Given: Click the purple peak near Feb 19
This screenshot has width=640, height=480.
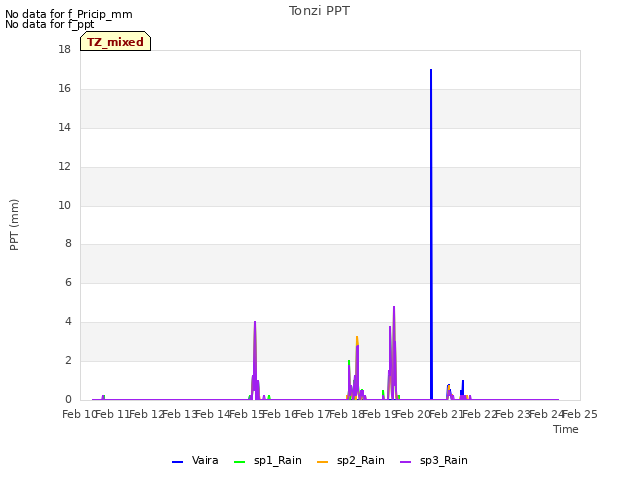Looking at the screenshot, I should pos(394,307).
